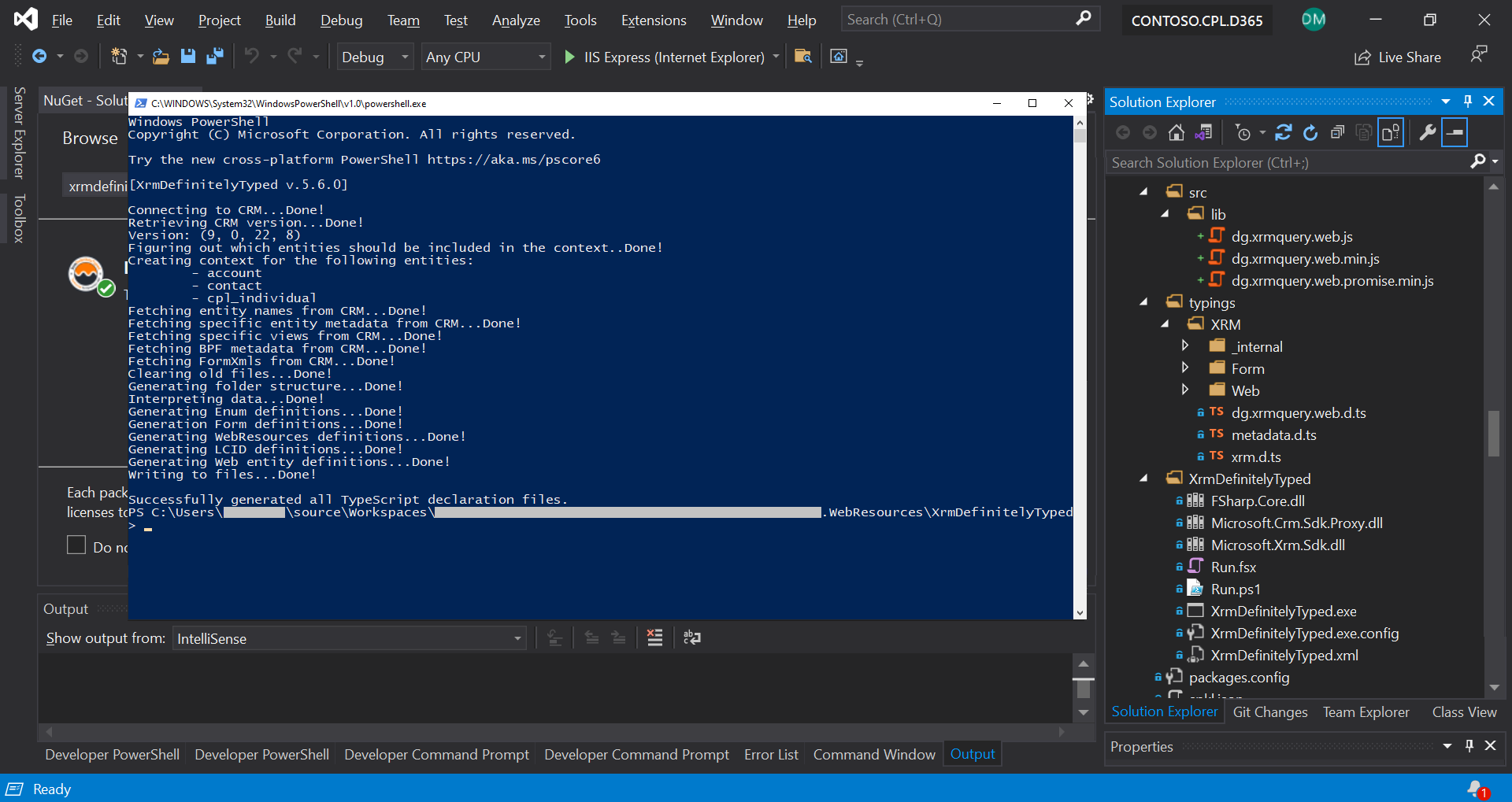Switch to the Git Changes tab
This screenshot has height=802, width=1512.
[x=1269, y=712]
